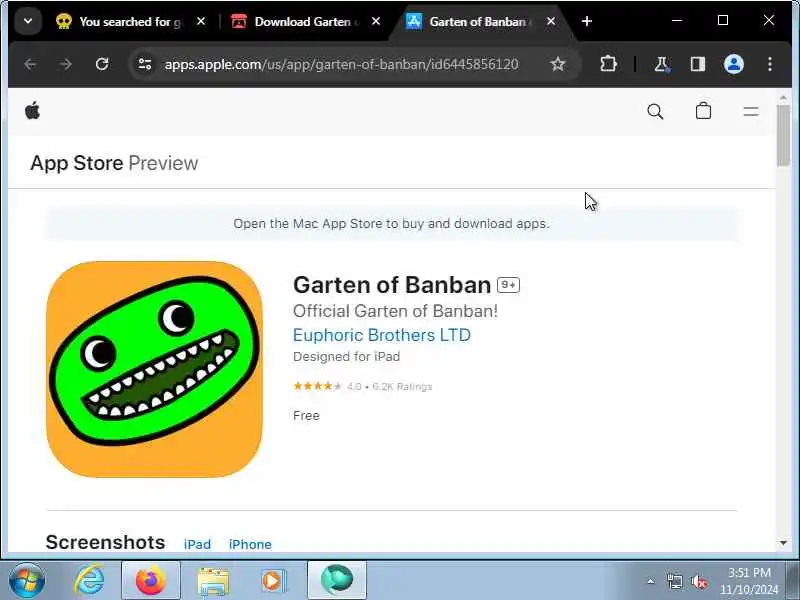The width and height of the screenshot is (800, 600).
Task: Bookmark this page with the star icon
Action: pyautogui.click(x=558, y=64)
